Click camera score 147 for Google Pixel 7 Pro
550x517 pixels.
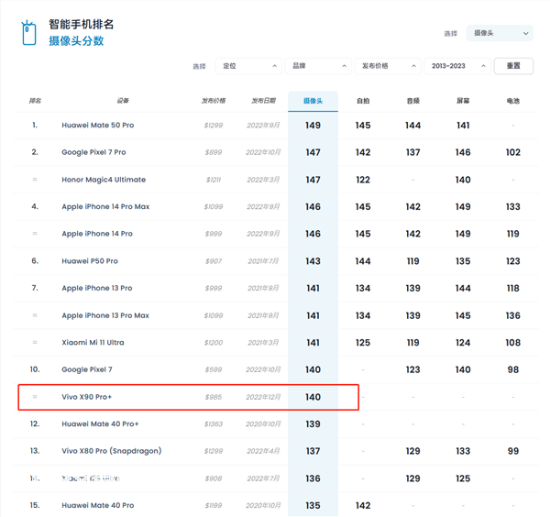(x=313, y=152)
